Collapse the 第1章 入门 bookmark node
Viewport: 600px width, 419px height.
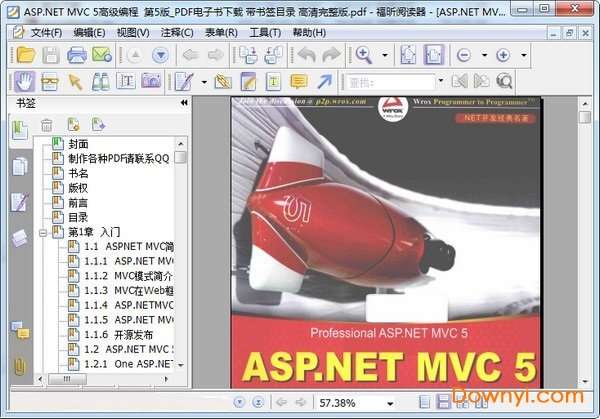[43, 232]
